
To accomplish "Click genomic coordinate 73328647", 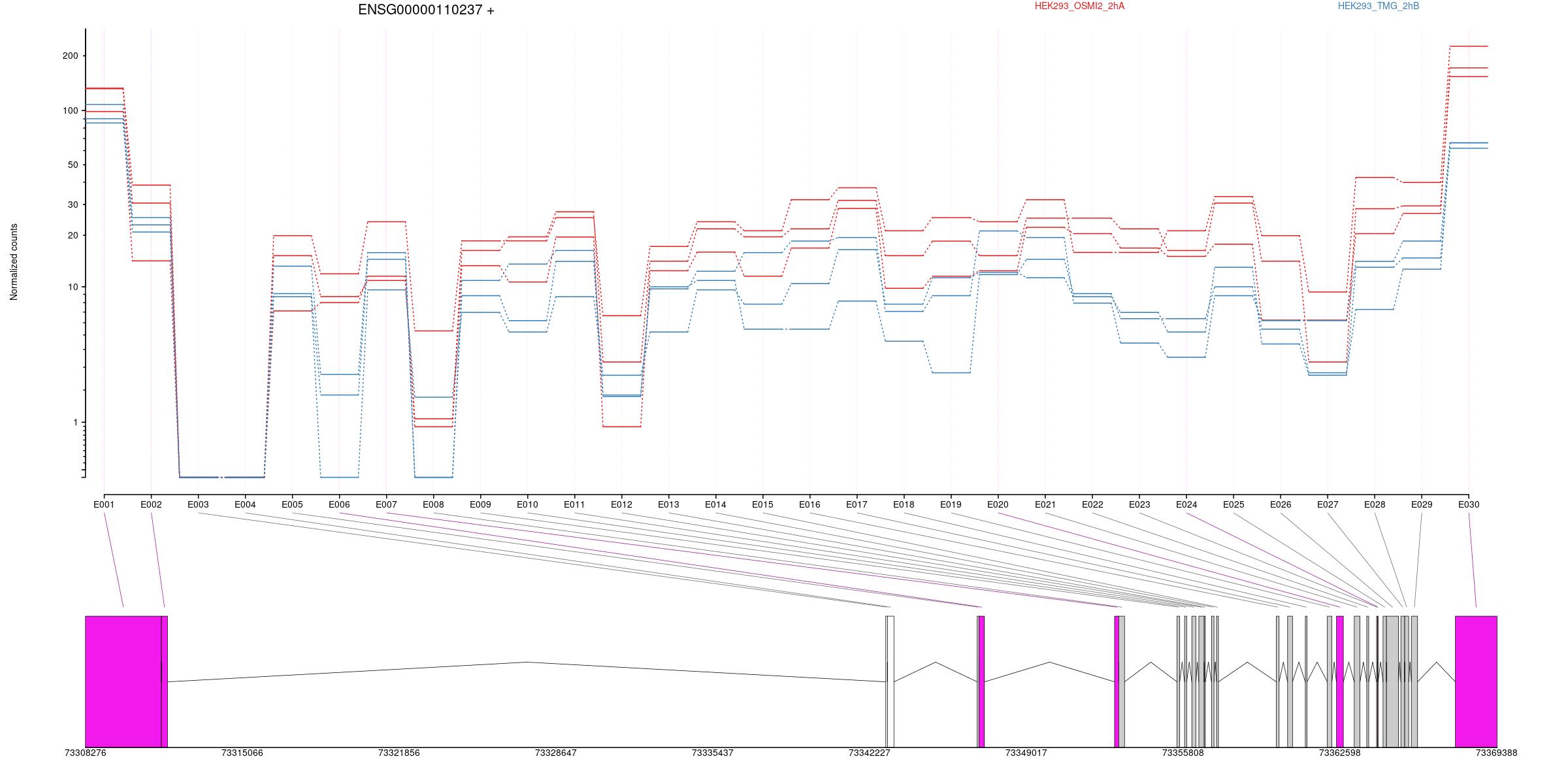I will (555, 753).
